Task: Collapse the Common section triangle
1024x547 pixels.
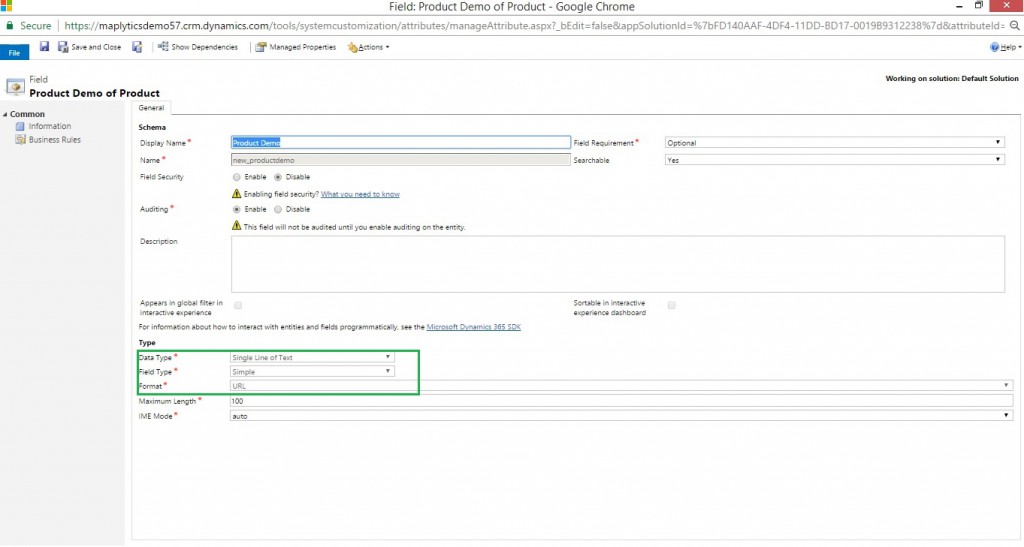Action: pos(5,114)
